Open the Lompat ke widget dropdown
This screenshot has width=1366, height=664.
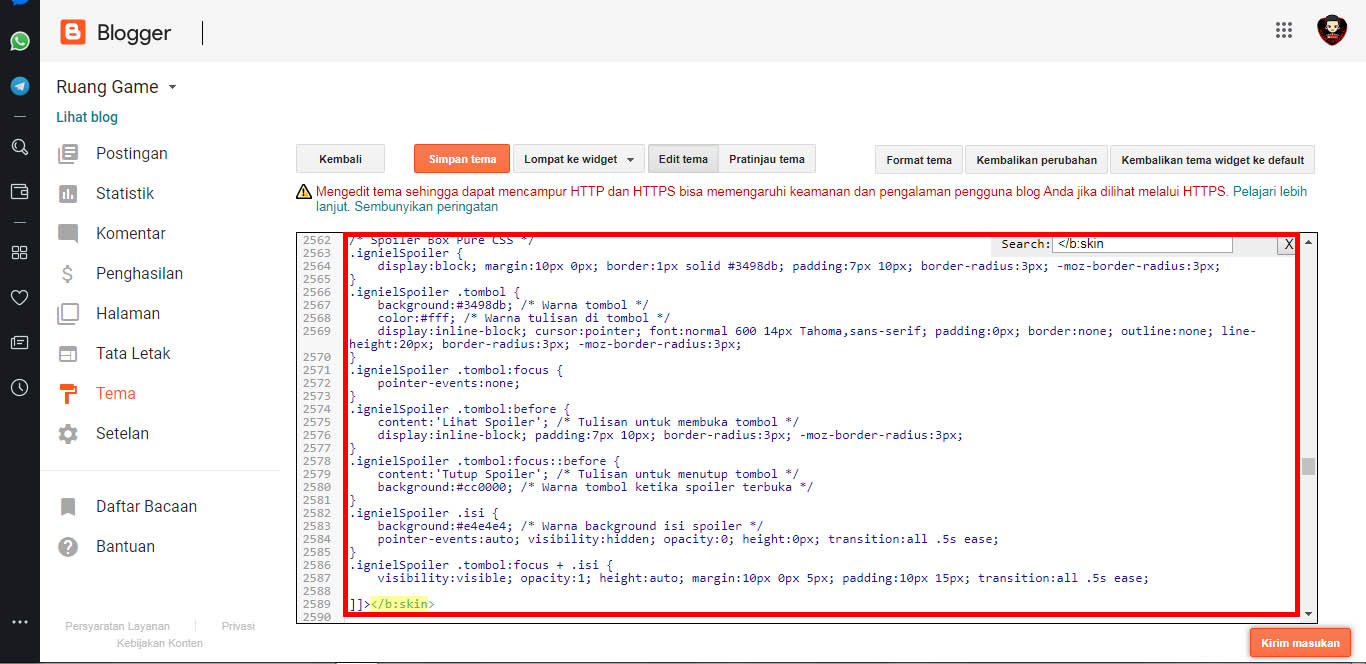click(x=578, y=159)
